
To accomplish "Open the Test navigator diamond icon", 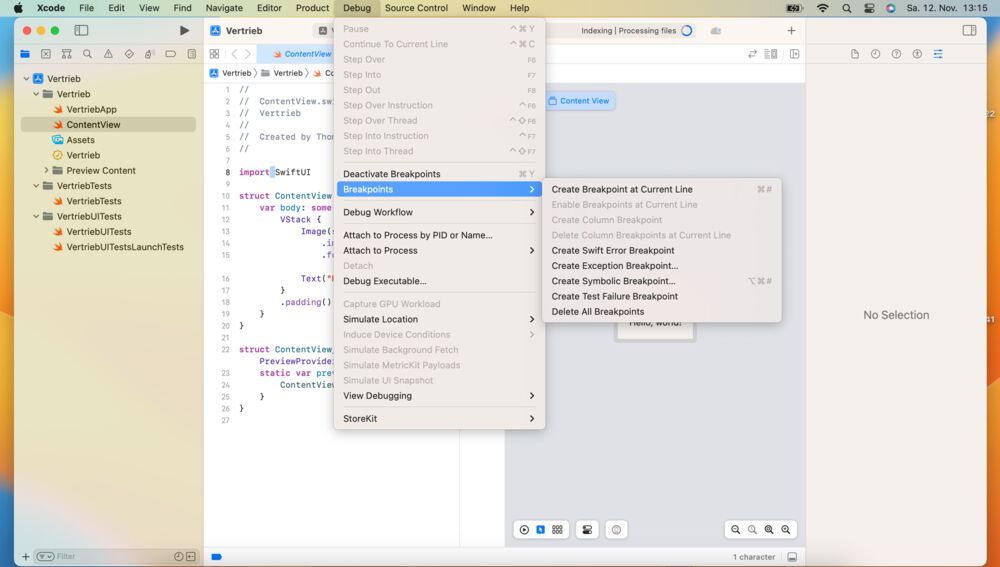I will point(129,54).
